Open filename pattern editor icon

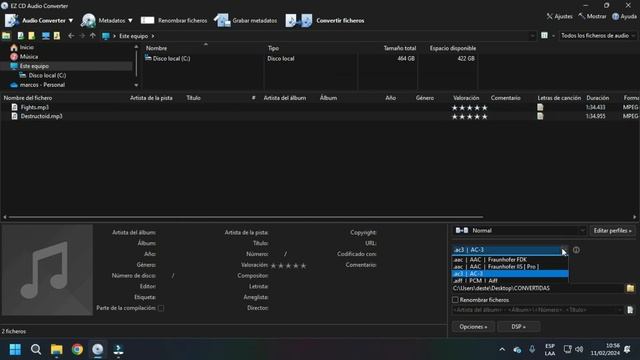click(630, 310)
